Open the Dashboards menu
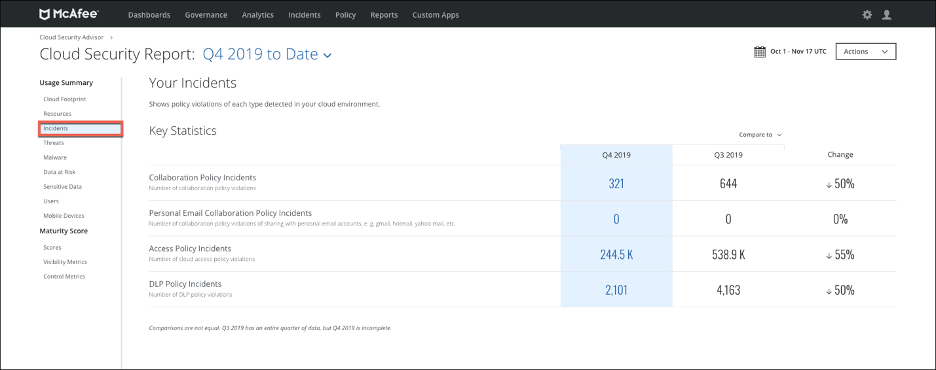Screen dimensions: 936x370 point(149,15)
